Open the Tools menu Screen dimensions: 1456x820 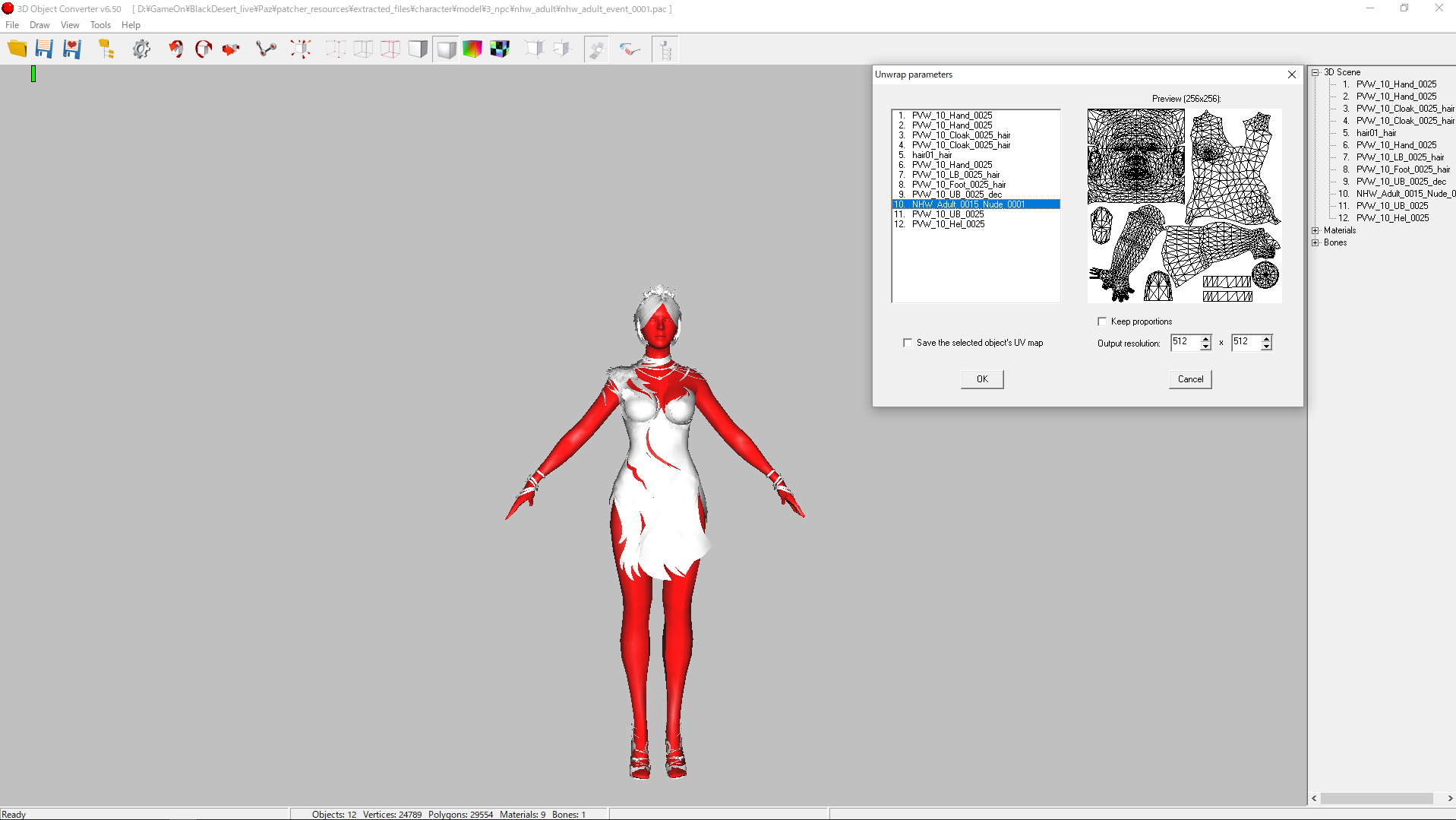[100, 25]
